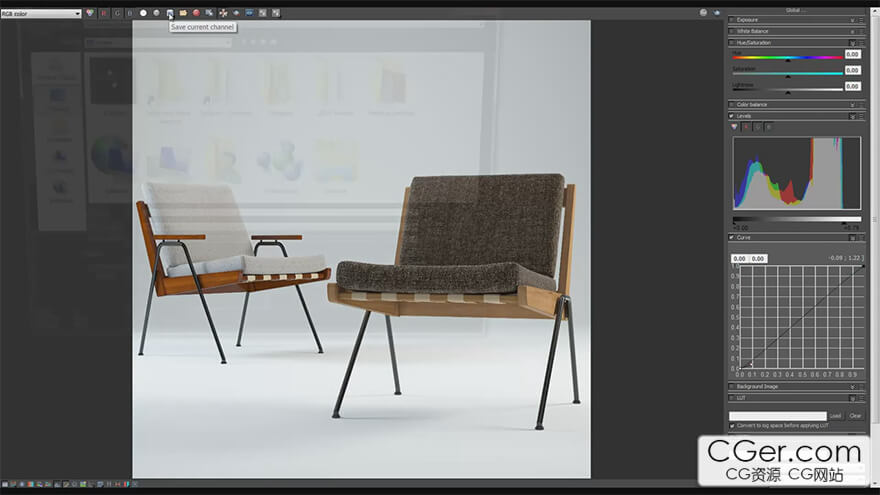Open the LUT options menu icon
Viewport: 880px width, 495px height.
861,398
